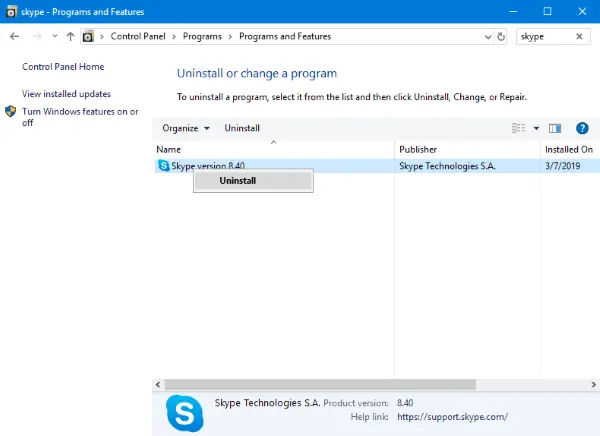Click Uninstall in the toolbar
600x436 pixels.
coord(242,128)
